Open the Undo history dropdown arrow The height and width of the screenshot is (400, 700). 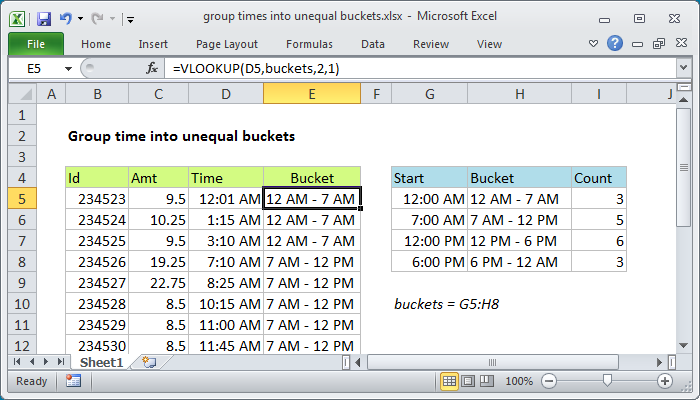(80, 19)
